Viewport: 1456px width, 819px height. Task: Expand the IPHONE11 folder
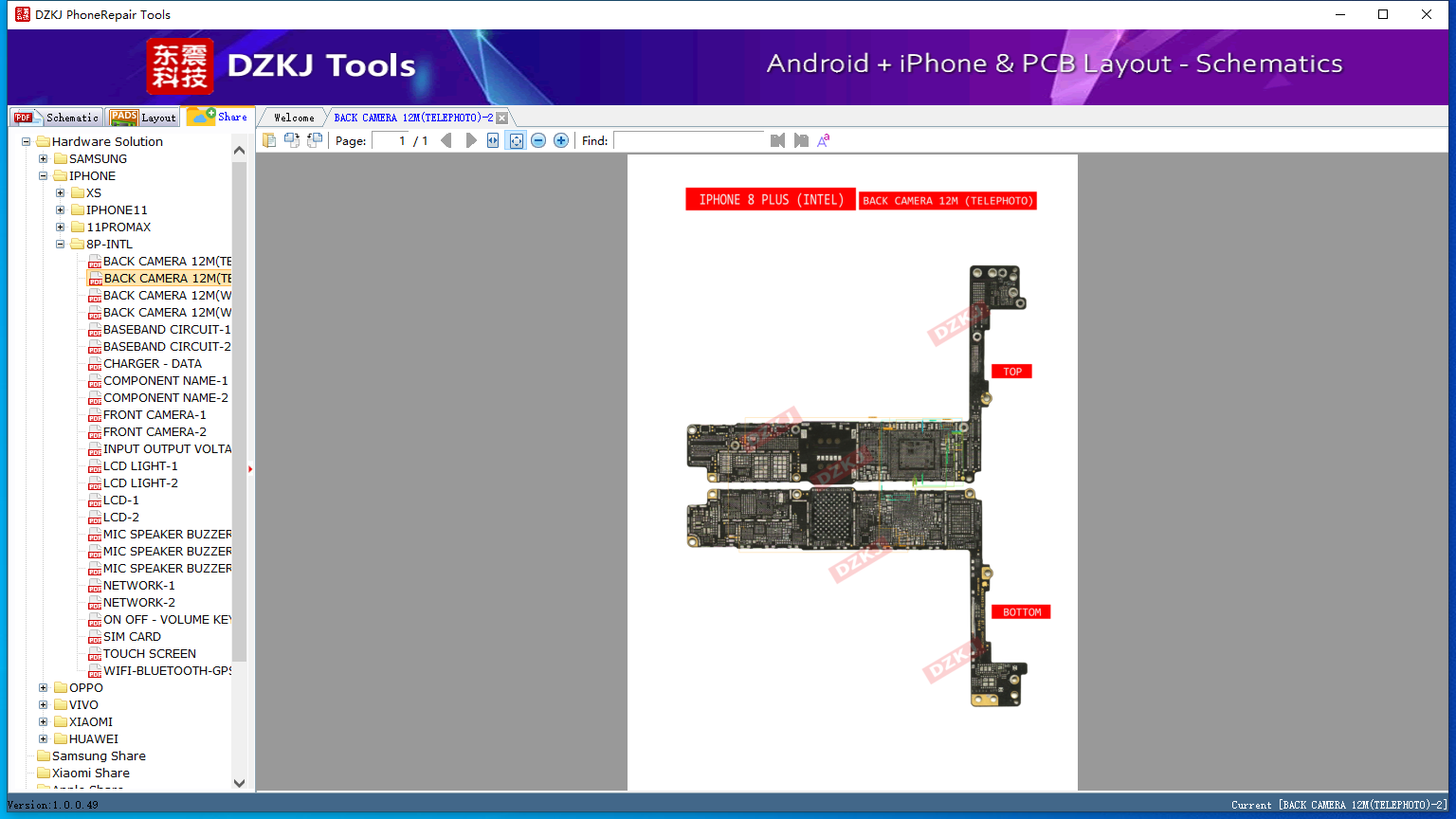[61, 210]
